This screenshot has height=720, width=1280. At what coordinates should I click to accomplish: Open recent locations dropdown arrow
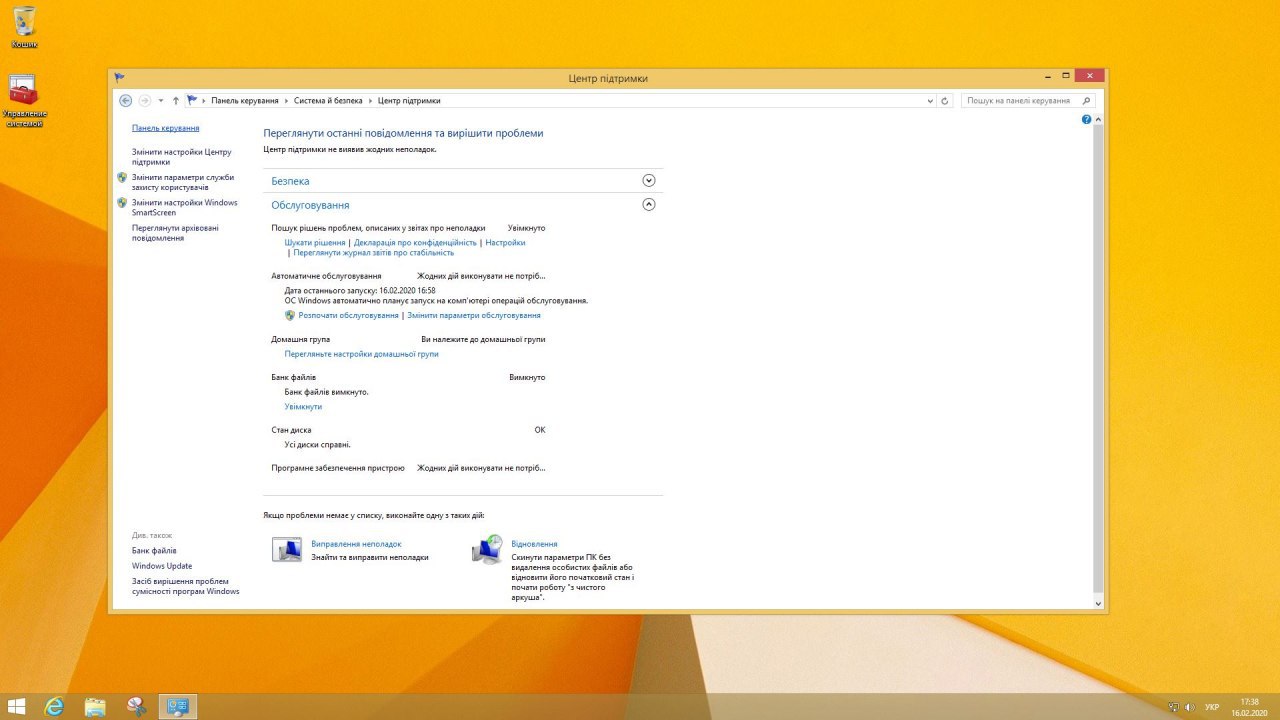[x=161, y=101]
